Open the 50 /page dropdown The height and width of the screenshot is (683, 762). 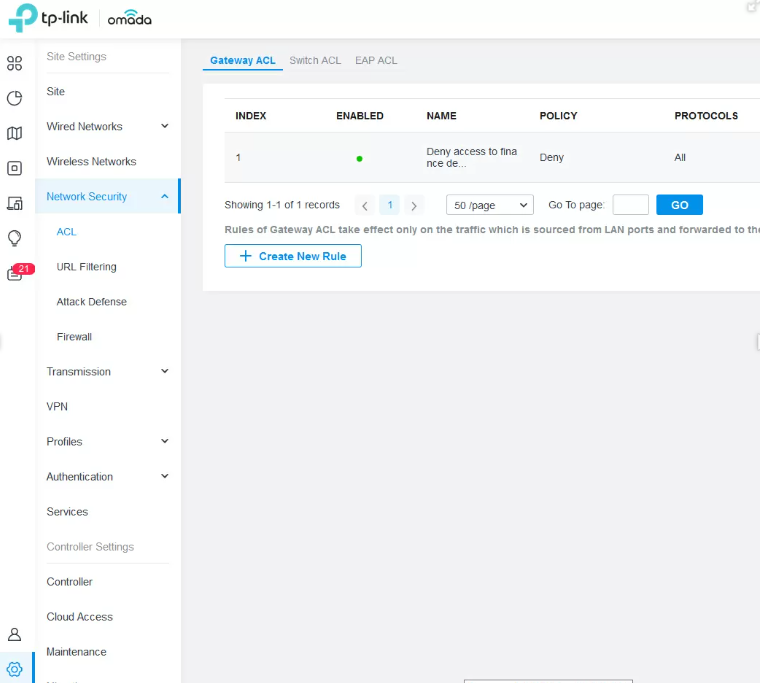489,205
